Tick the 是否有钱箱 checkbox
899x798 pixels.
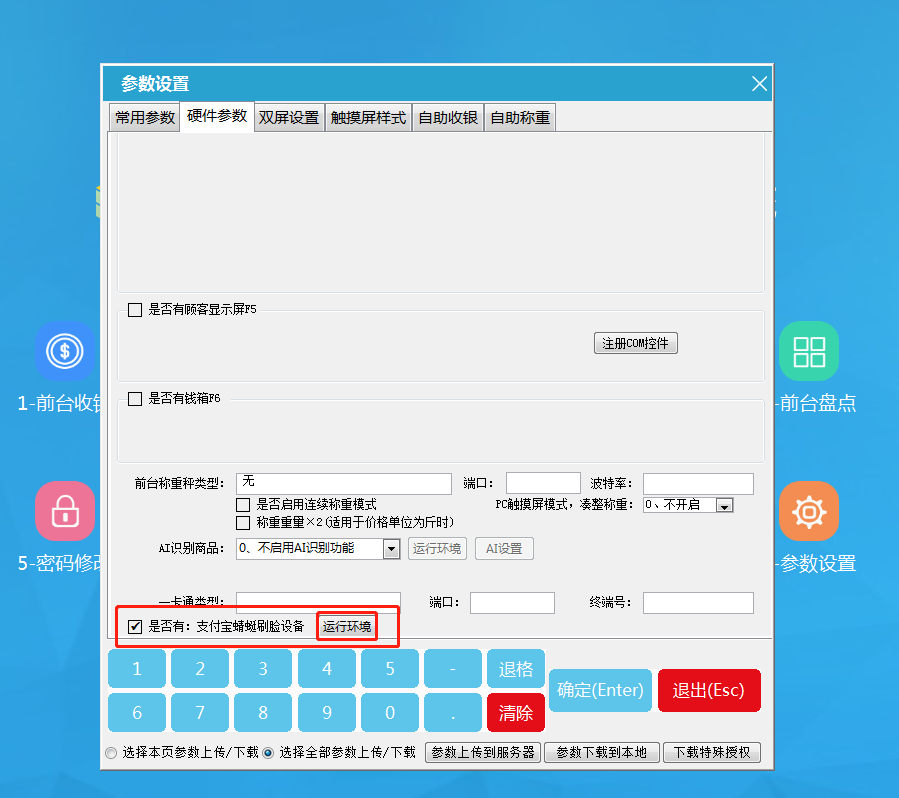pos(135,399)
